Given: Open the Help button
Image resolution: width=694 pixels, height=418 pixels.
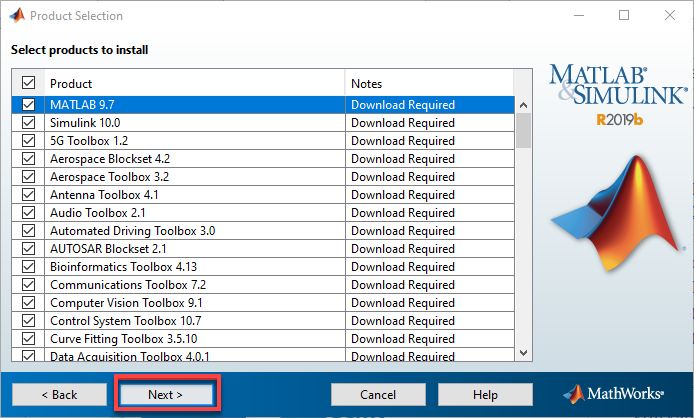Looking at the screenshot, I should pyautogui.click(x=485, y=395).
